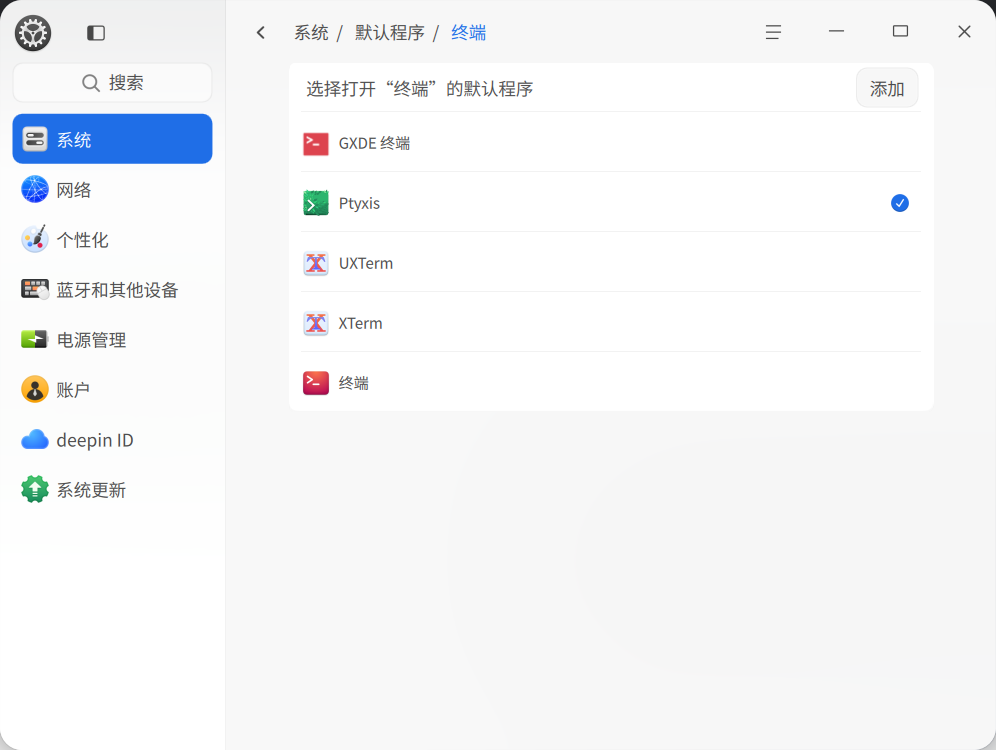This screenshot has height=750, width=996.
Task: Maximize the settings window
Action: (x=900, y=31)
